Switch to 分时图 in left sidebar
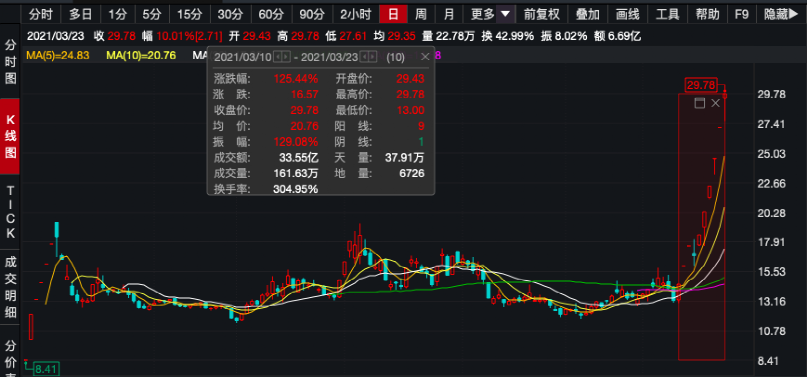The width and height of the screenshot is (807, 377). point(10,61)
